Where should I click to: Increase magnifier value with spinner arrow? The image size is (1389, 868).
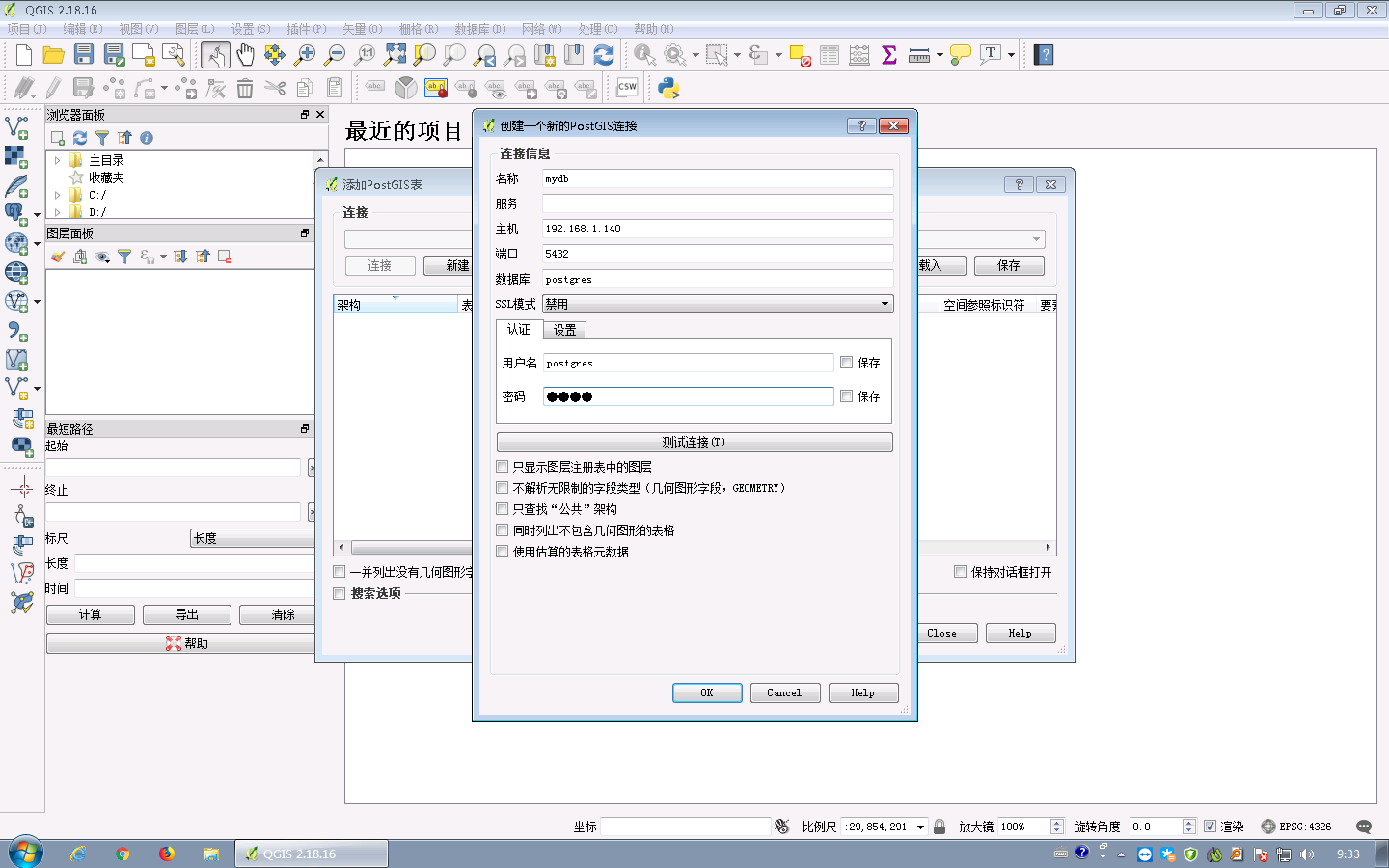pos(1057,823)
